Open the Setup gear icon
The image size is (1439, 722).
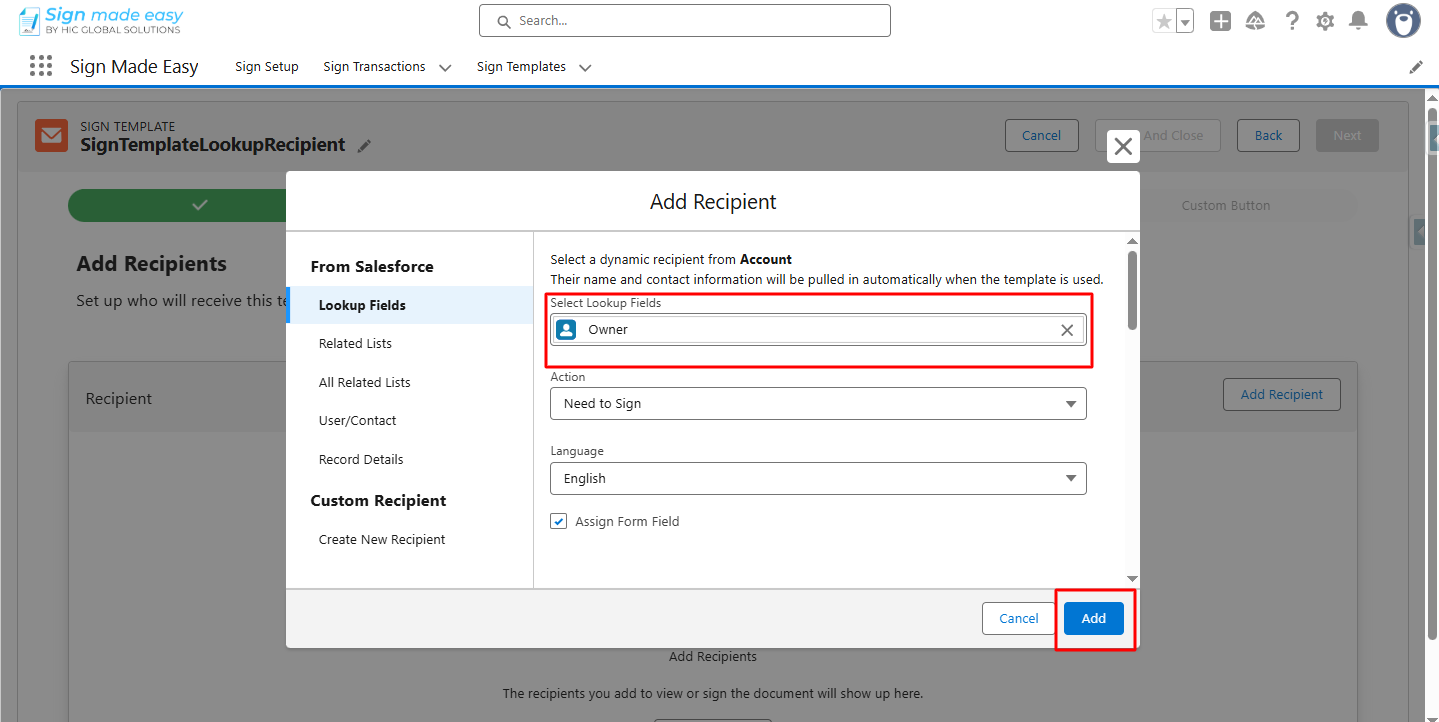(x=1325, y=21)
